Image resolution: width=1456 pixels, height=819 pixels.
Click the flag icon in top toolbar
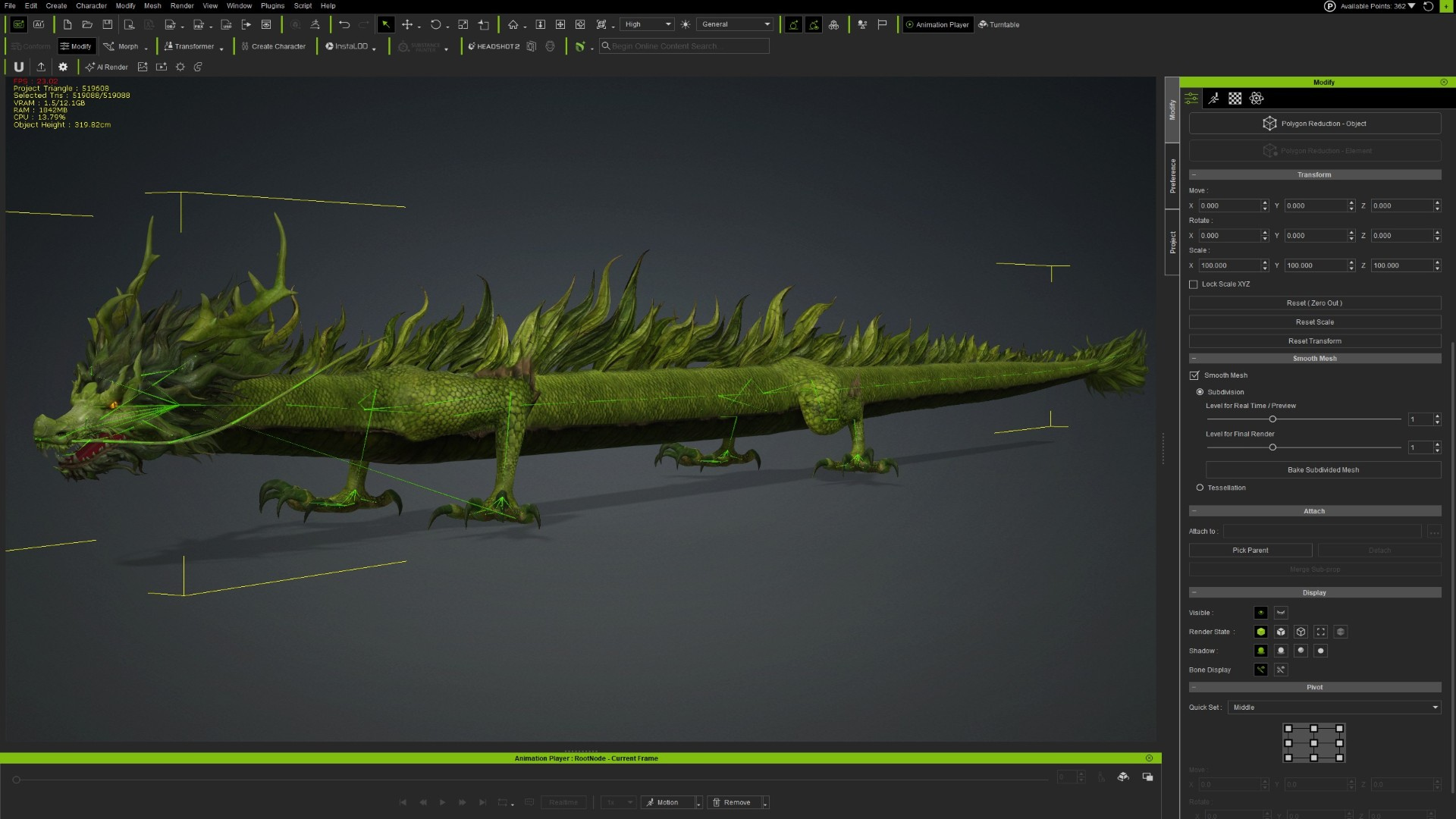point(882,24)
